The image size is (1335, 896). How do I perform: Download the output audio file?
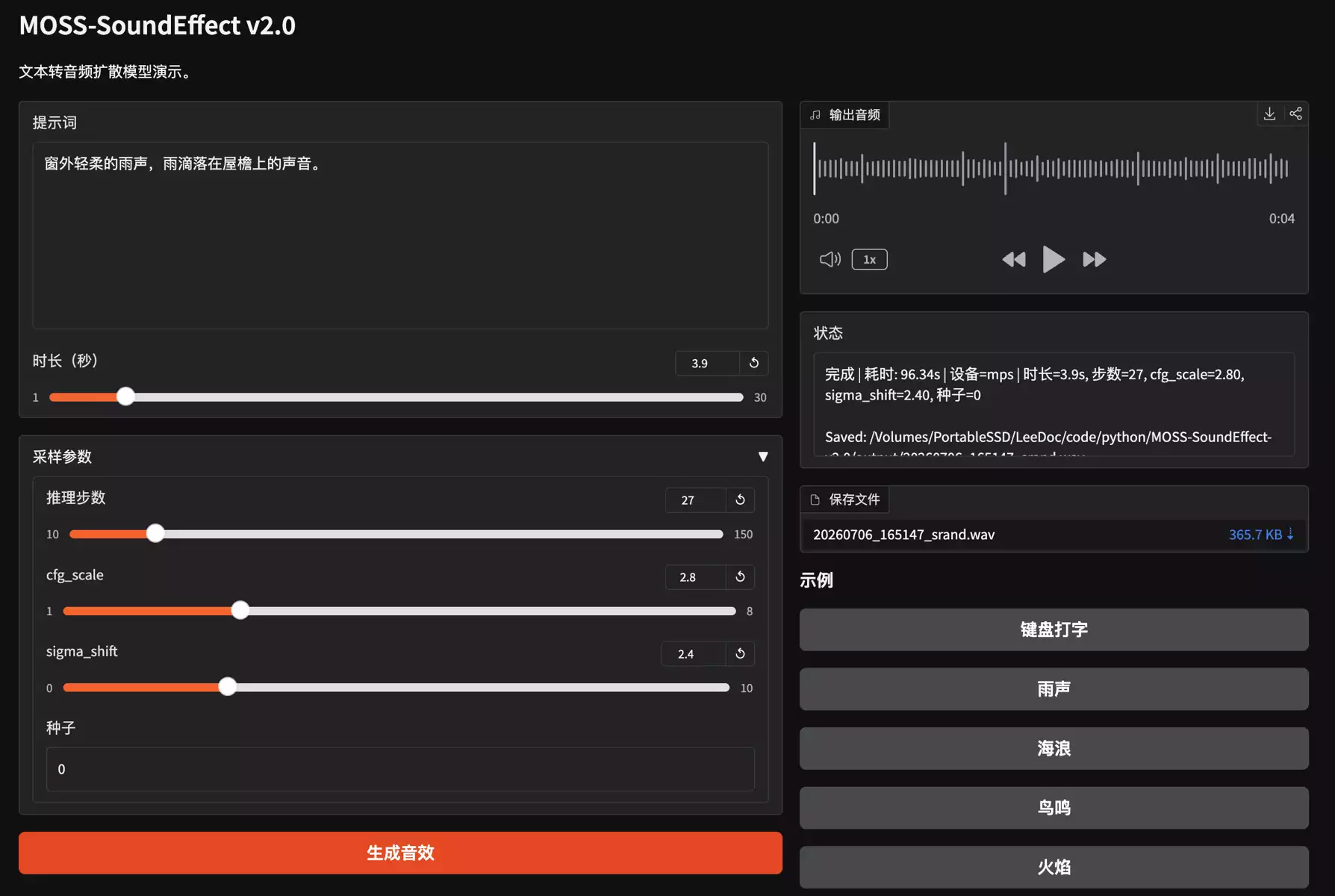click(x=1269, y=114)
